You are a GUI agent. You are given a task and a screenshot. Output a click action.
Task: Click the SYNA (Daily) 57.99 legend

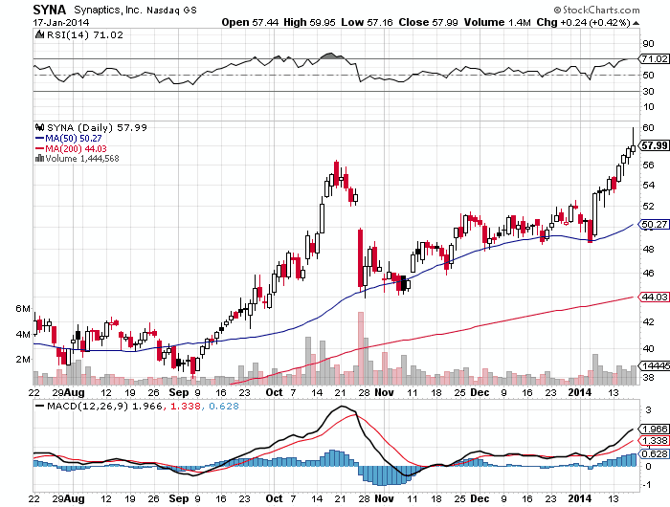[x=97, y=127]
